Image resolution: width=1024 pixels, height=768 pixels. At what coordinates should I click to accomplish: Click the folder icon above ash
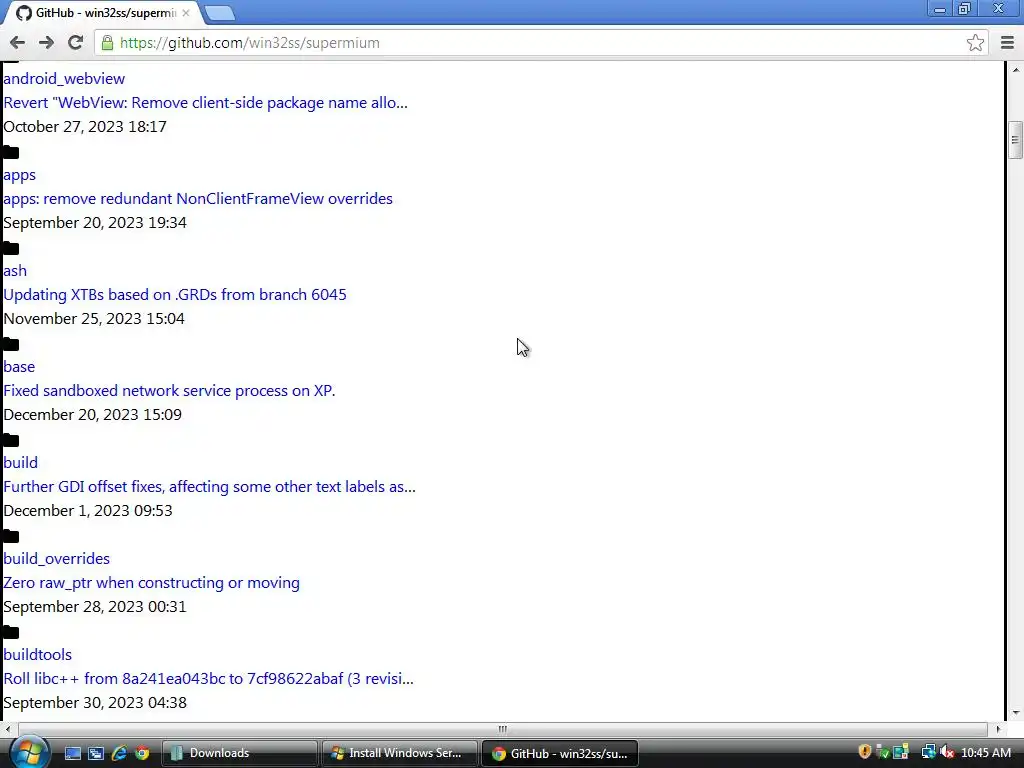click(x=10, y=249)
